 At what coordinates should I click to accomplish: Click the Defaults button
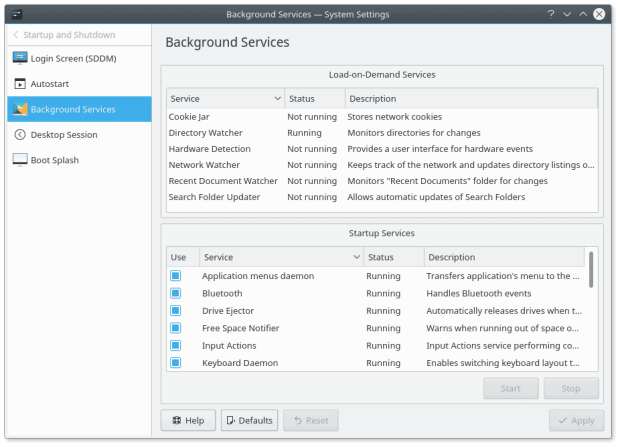click(x=249, y=420)
